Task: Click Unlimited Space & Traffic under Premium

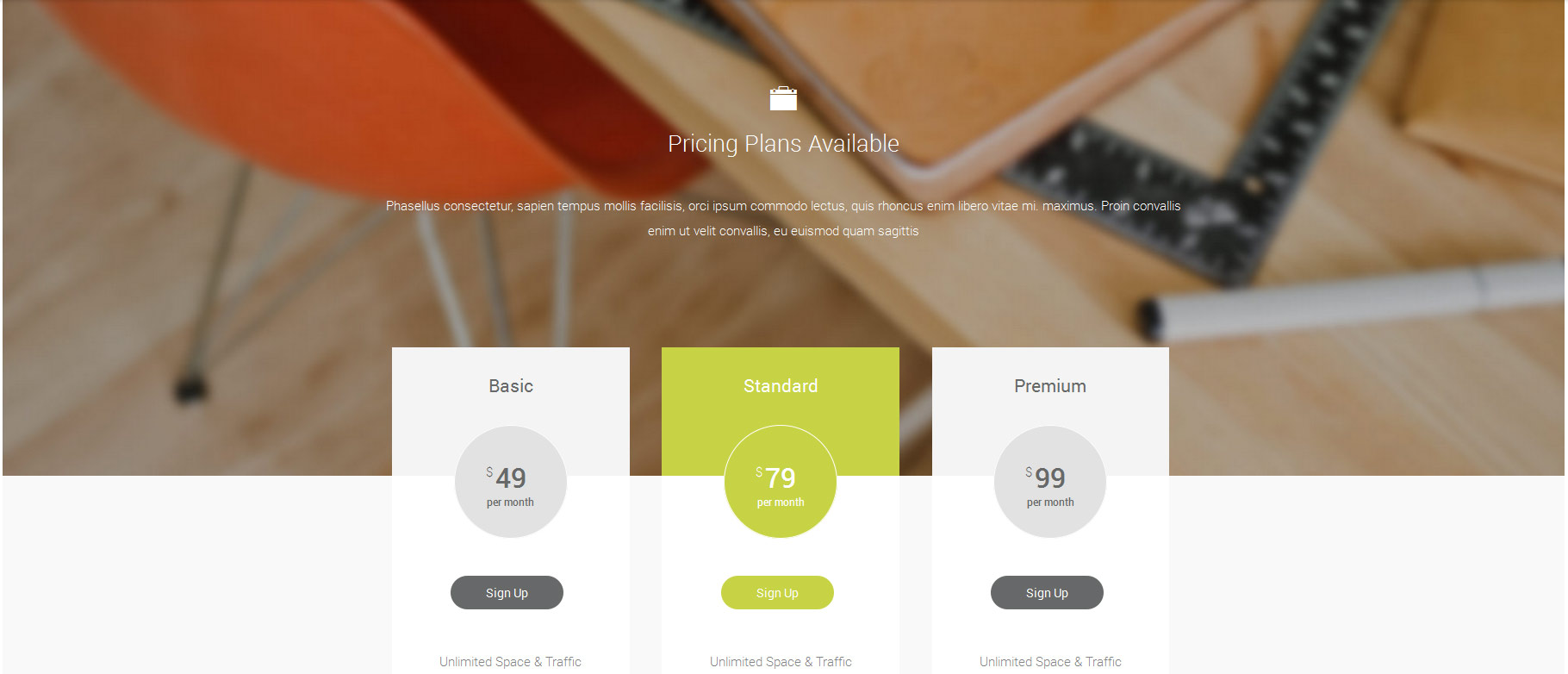Action: click(x=1050, y=662)
